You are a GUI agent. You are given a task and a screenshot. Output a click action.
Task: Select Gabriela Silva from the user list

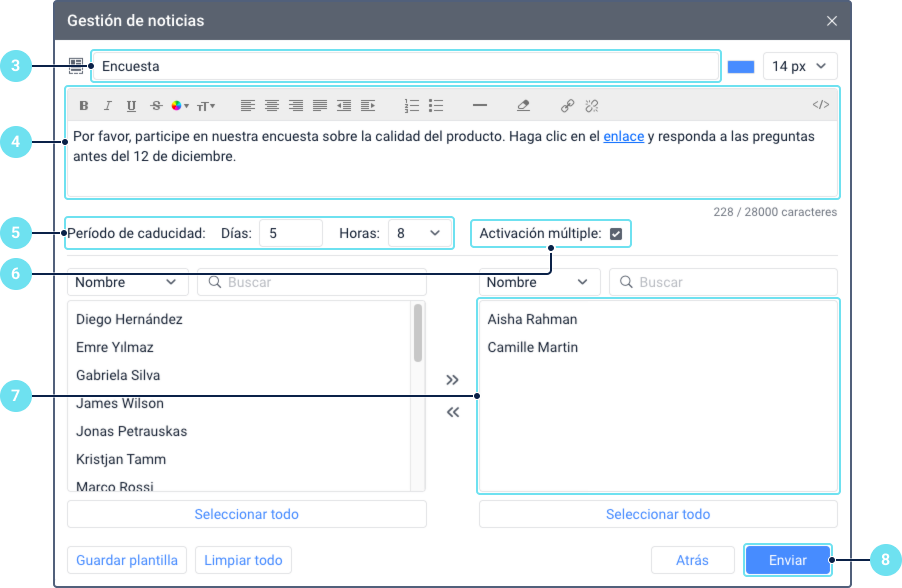click(118, 375)
